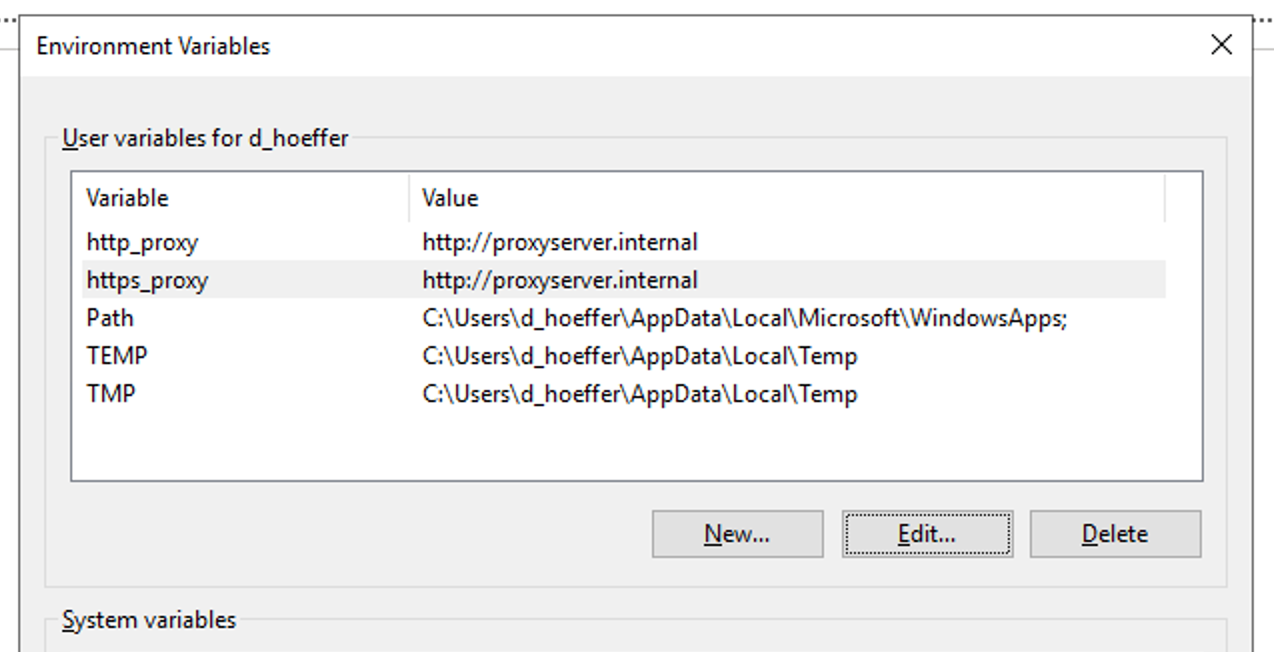The width and height of the screenshot is (1274, 652).
Task: Click the Environment Variables title bar text
Action: [153, 46]
